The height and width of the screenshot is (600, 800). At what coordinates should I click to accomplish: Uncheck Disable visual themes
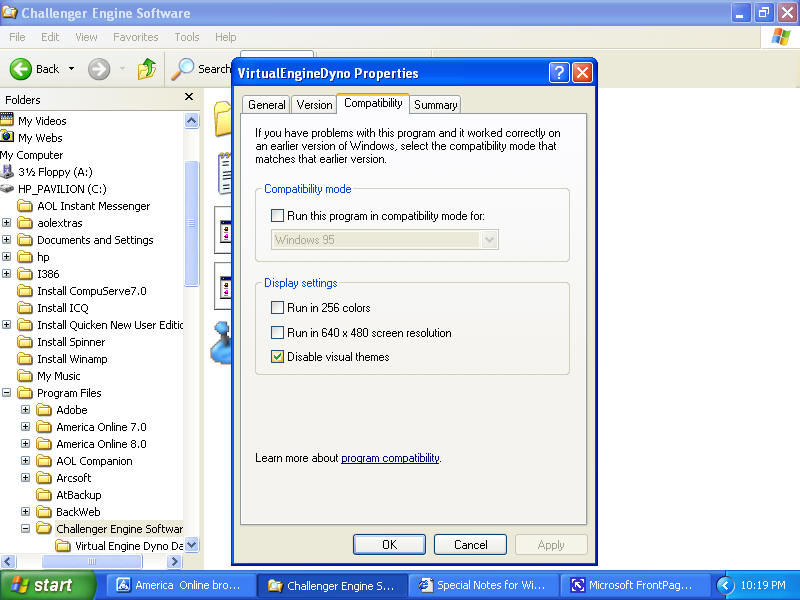(278, 356)
